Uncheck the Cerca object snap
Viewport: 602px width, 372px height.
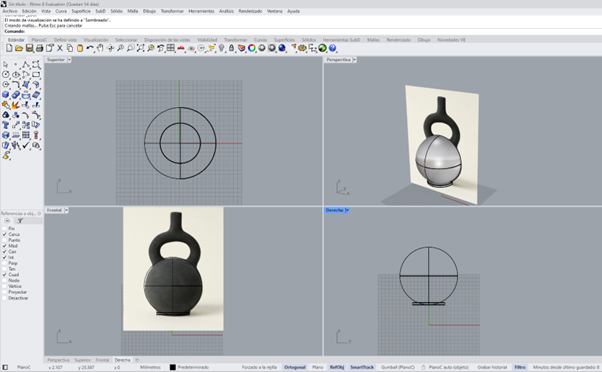tap(5, 234)
